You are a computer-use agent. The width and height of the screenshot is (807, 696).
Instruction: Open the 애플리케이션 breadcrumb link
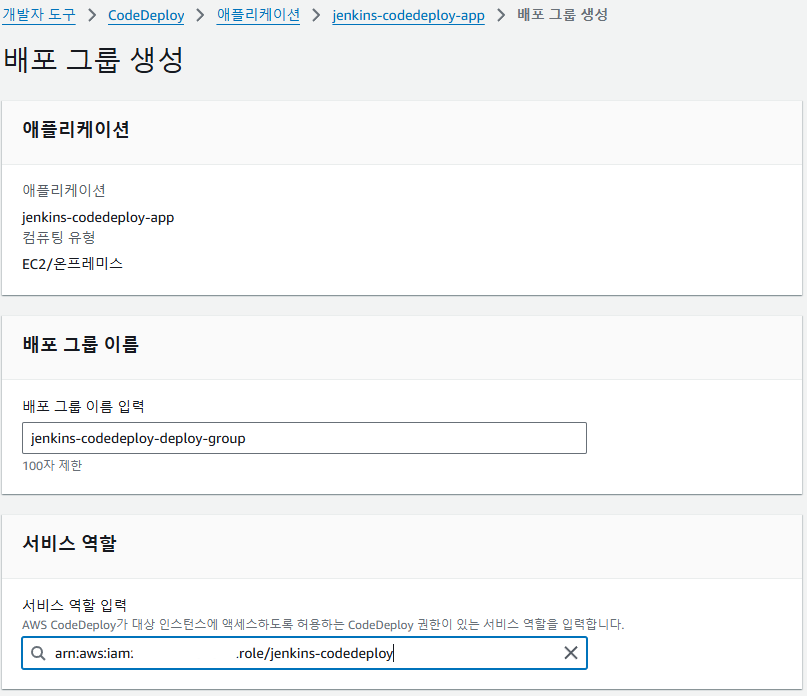tap(258, 14)
